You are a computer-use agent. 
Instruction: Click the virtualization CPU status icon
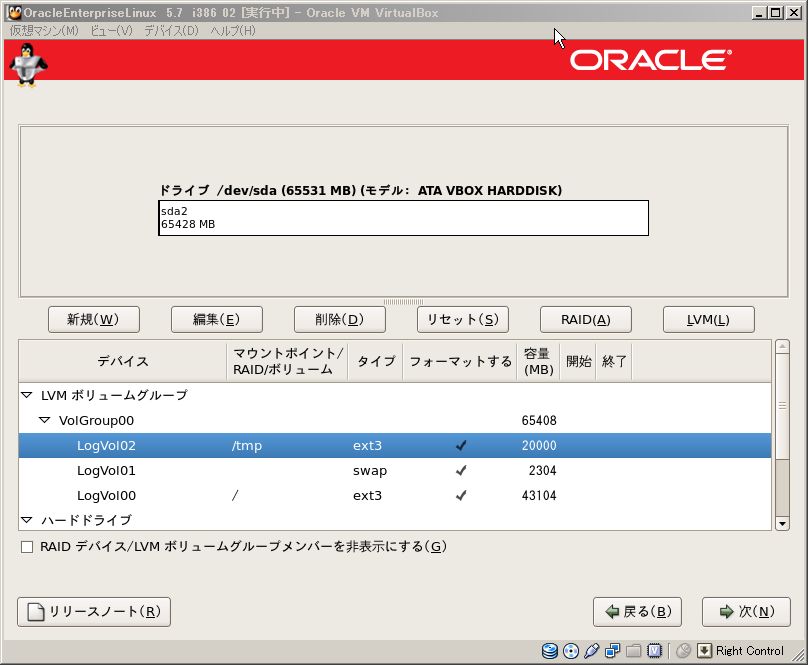click(x=654, y=651)
